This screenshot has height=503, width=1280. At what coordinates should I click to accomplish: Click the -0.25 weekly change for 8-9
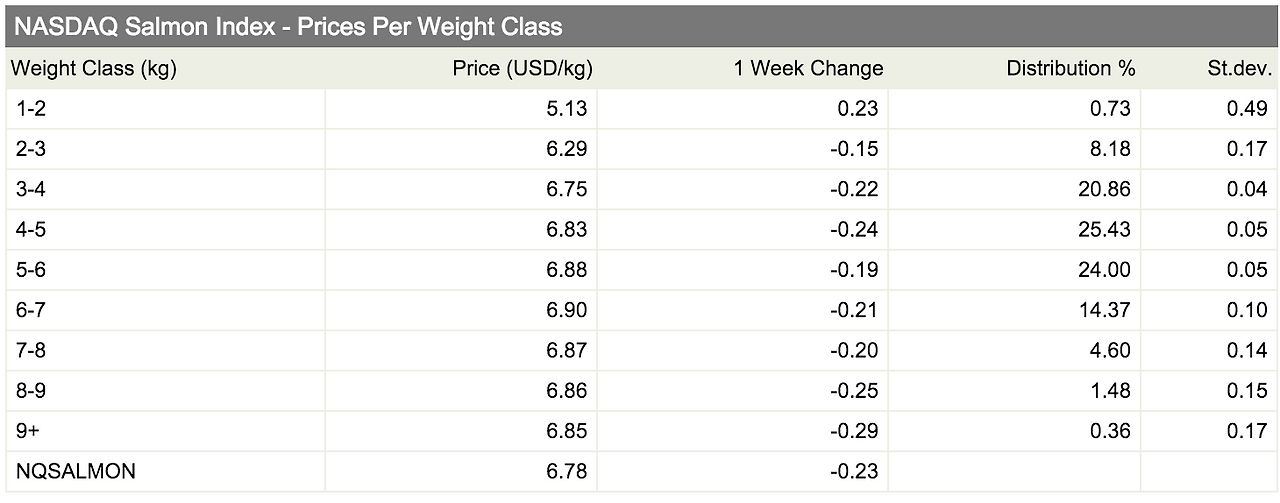[x=856, y=390]
